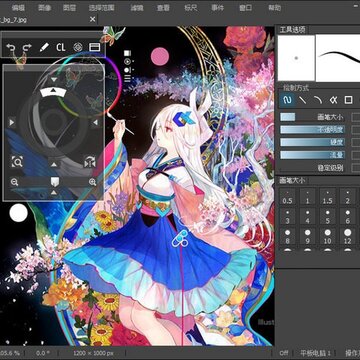Click the 稳定级别 stabilizer slider
Screen dimensions: 360x360
coord(312,168)
